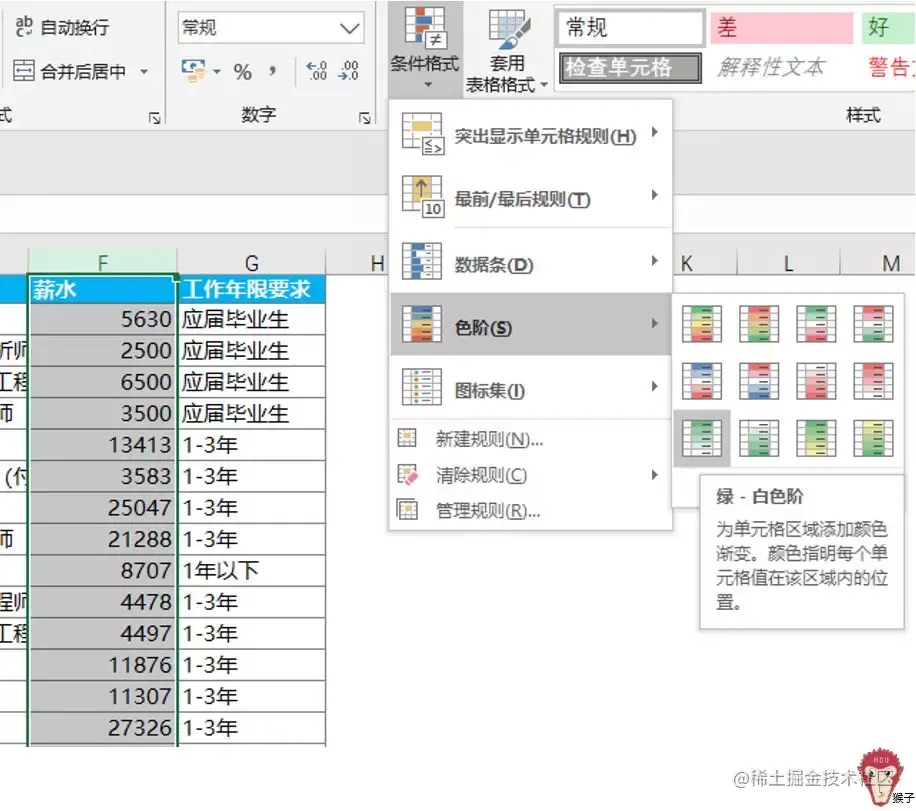Select salary cell 8707
916x811 pixels.
click(x=102, y=571)
